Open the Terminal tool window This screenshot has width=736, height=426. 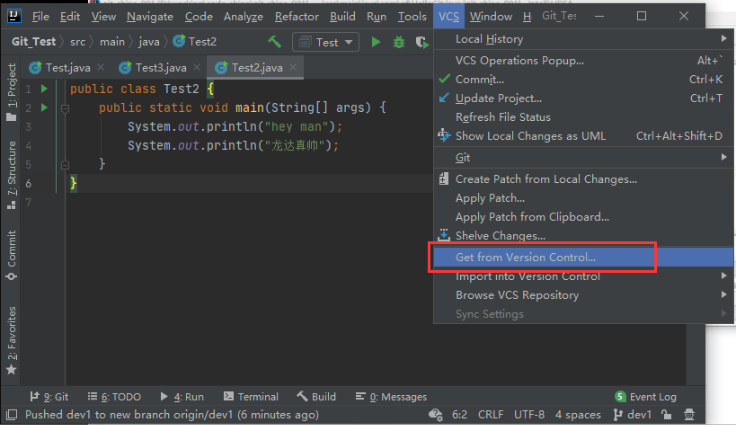point(251,397)
